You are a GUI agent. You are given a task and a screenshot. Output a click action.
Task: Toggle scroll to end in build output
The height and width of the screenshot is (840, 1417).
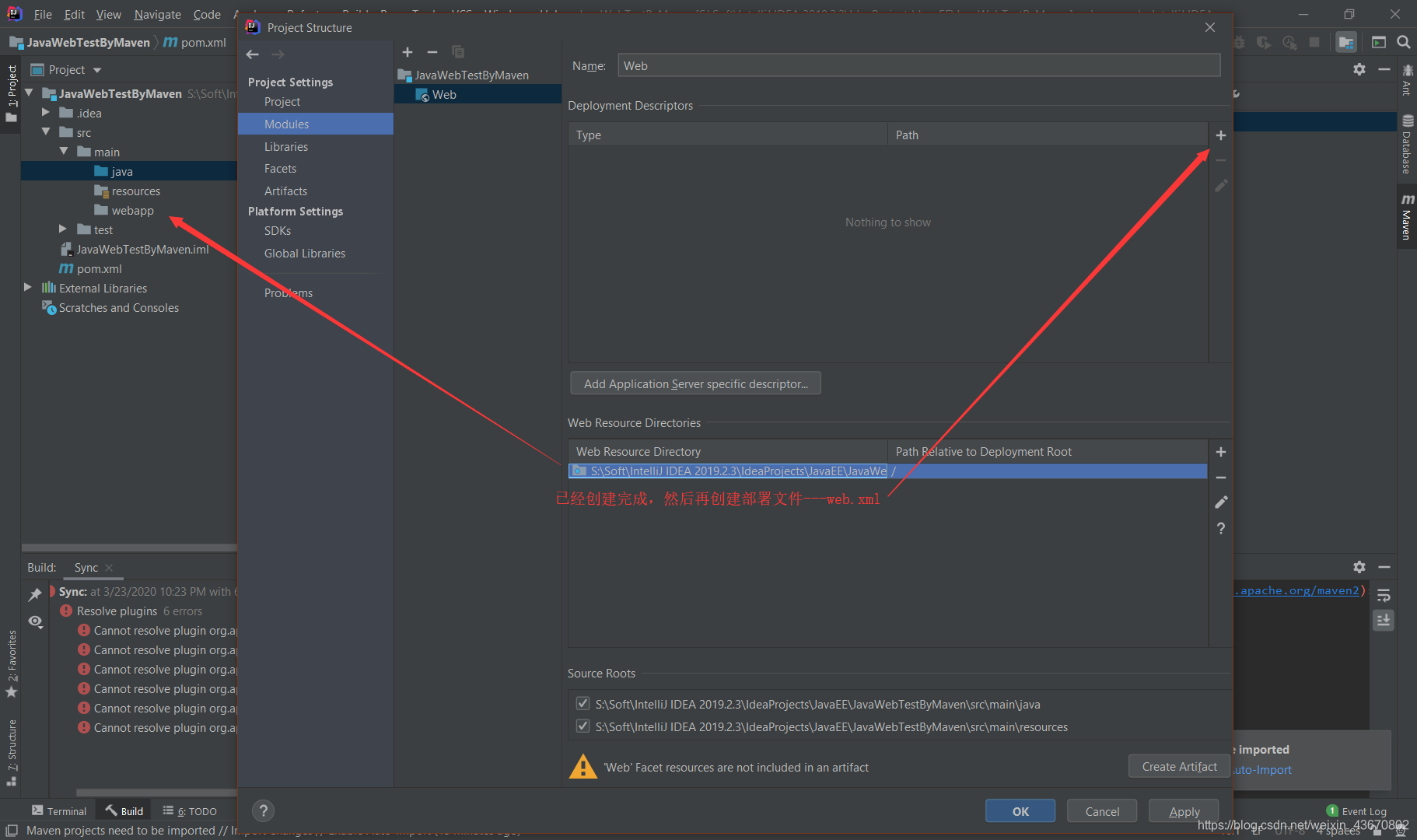click(1384, 620)
